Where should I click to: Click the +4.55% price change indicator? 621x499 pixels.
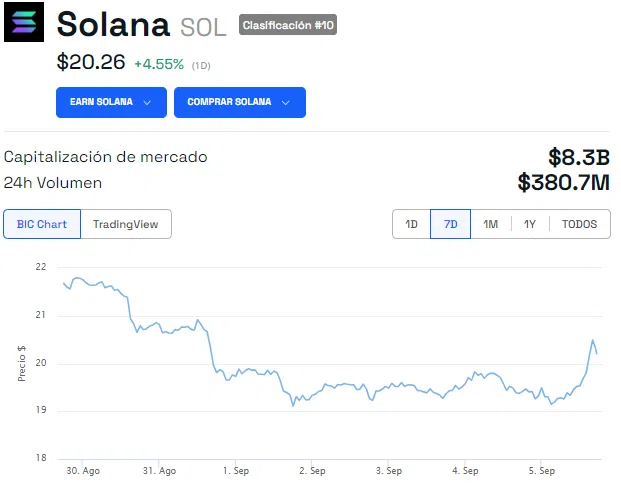[x=159, y=64]
